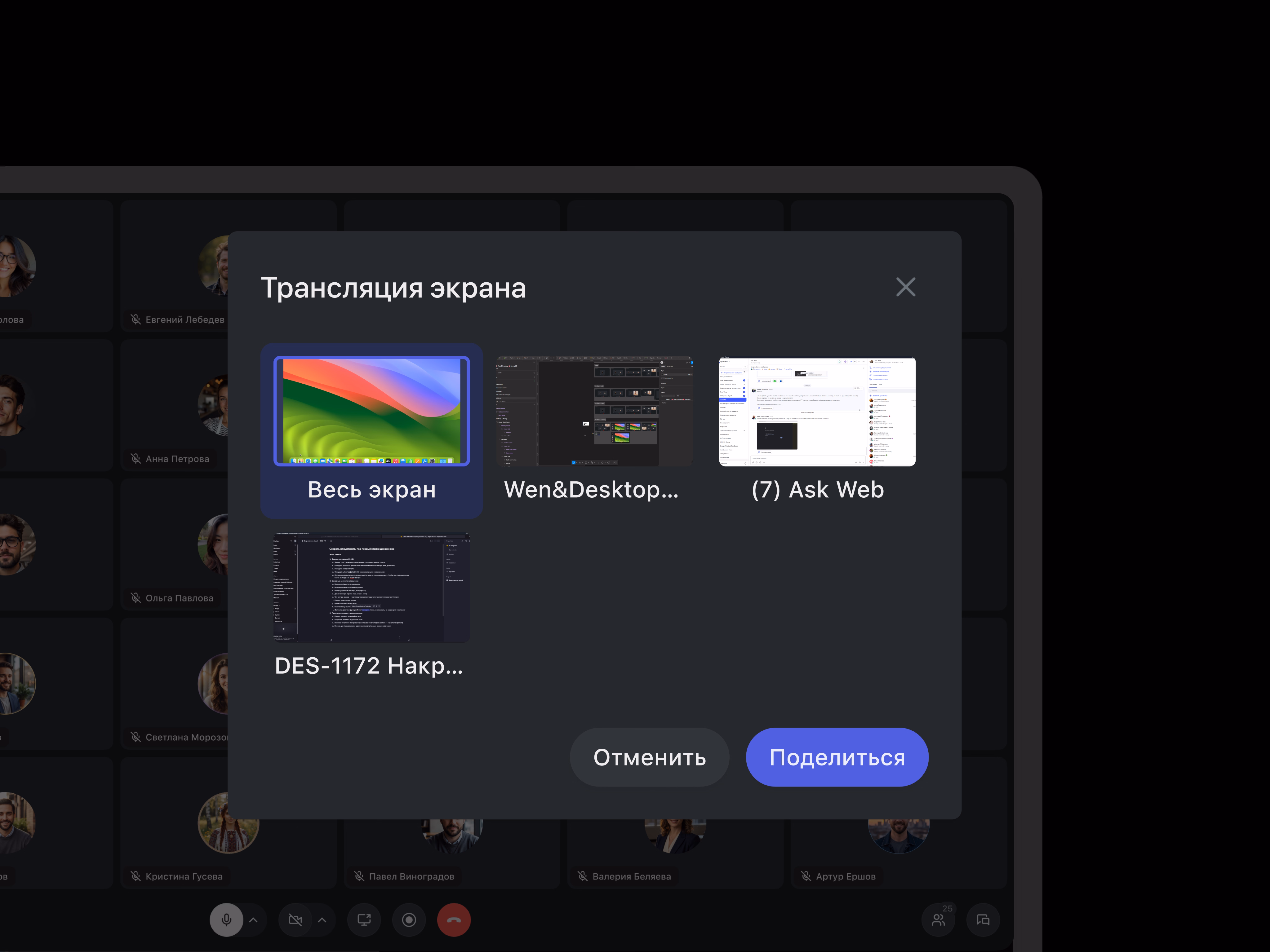Click the name label "Евгений Лебедев"
The height and width of the screenshot is (952, 1270).
(x=185, y=320)
